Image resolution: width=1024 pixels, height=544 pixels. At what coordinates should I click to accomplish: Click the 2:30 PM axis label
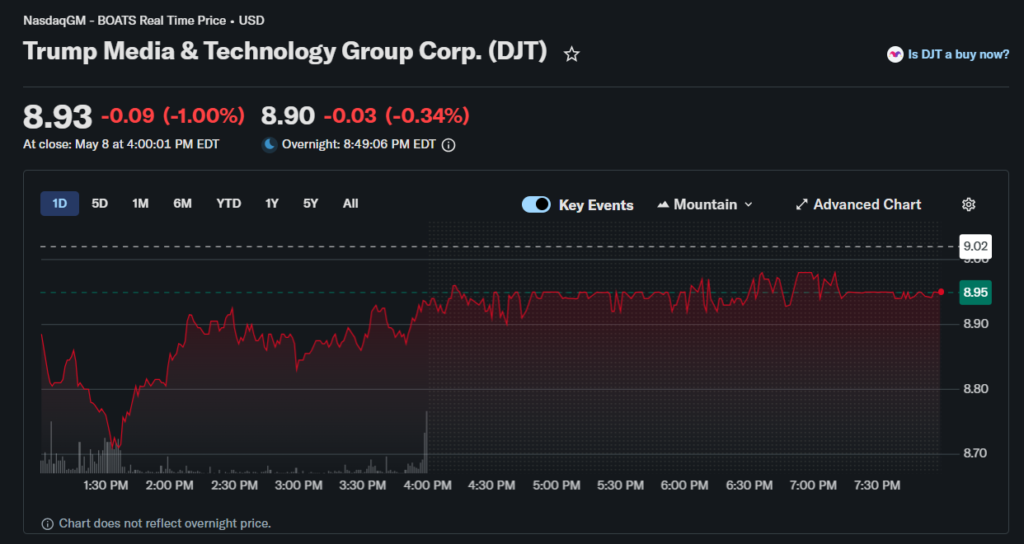(x=234, y=485)
